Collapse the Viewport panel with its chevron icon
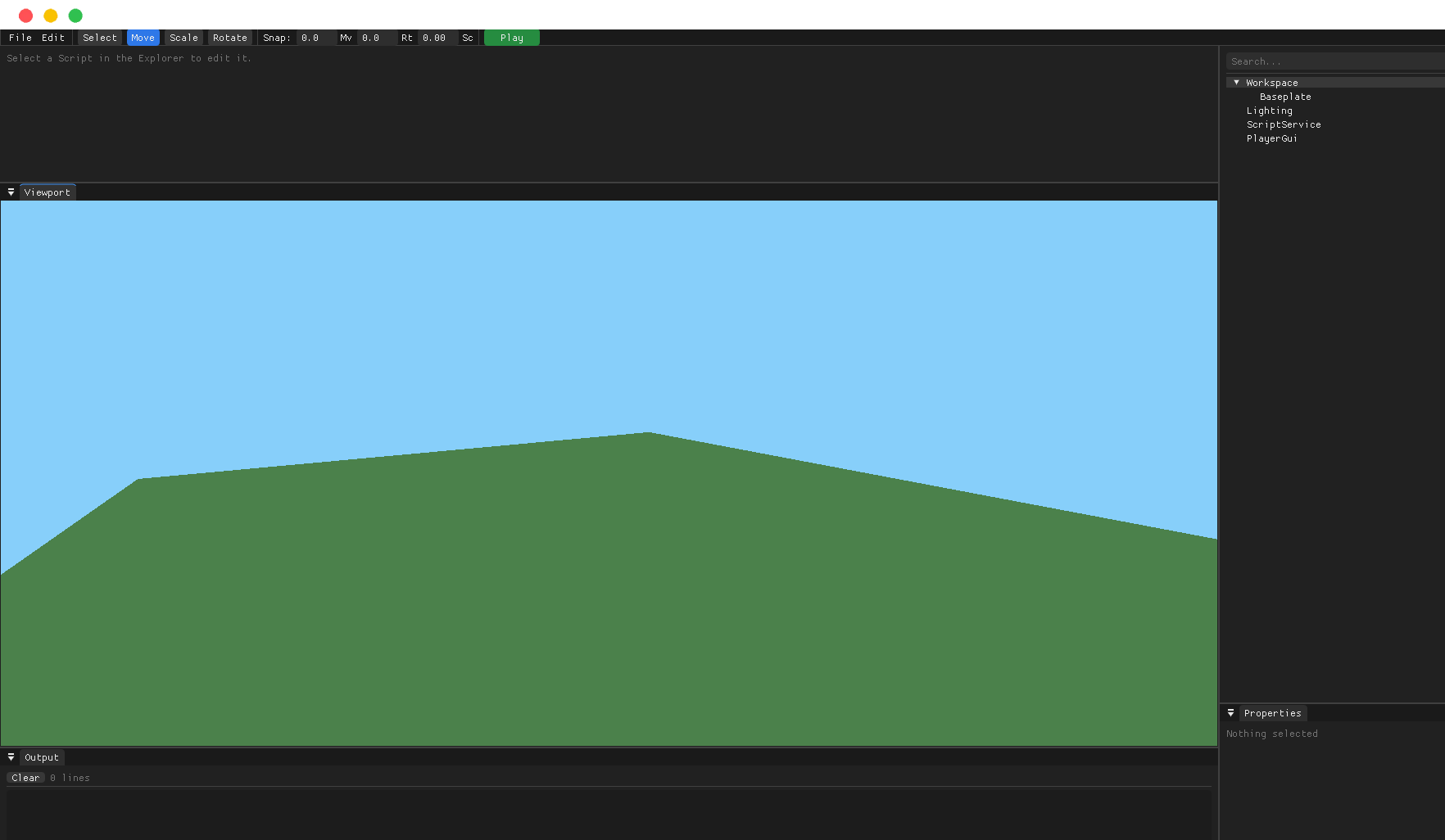 pos(11,191)
